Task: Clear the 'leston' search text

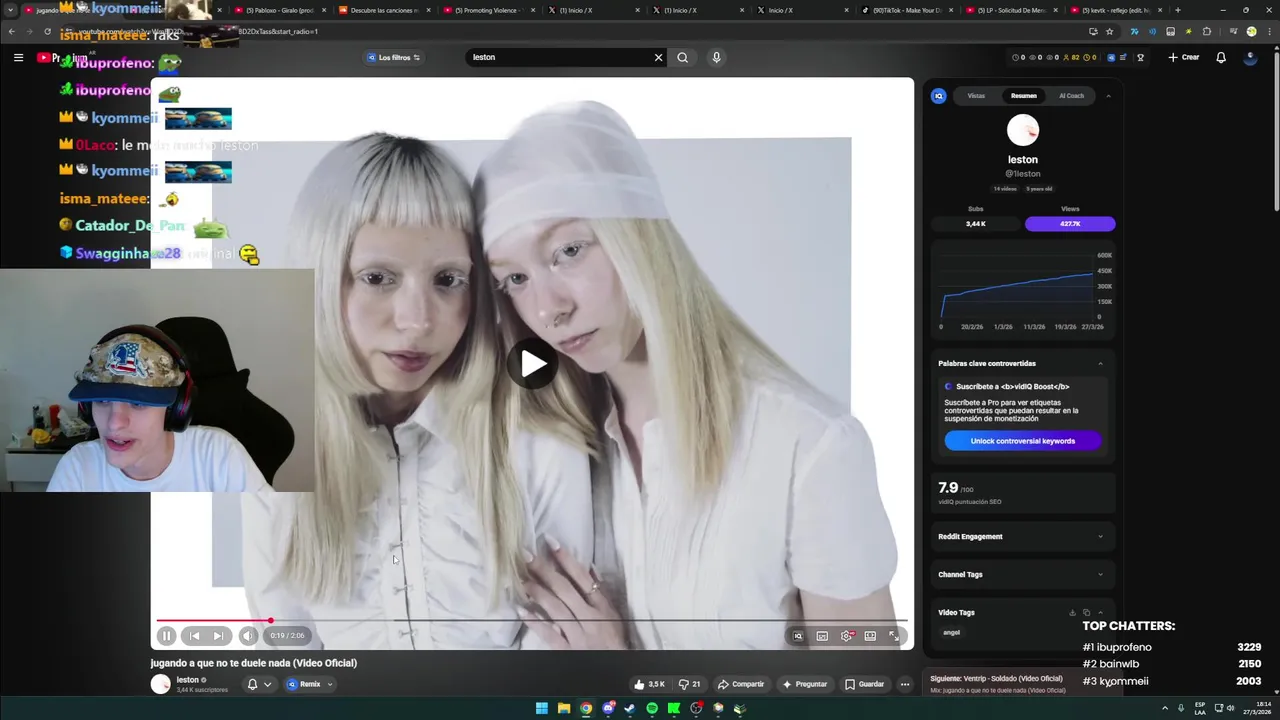Action: pos(658,57)
